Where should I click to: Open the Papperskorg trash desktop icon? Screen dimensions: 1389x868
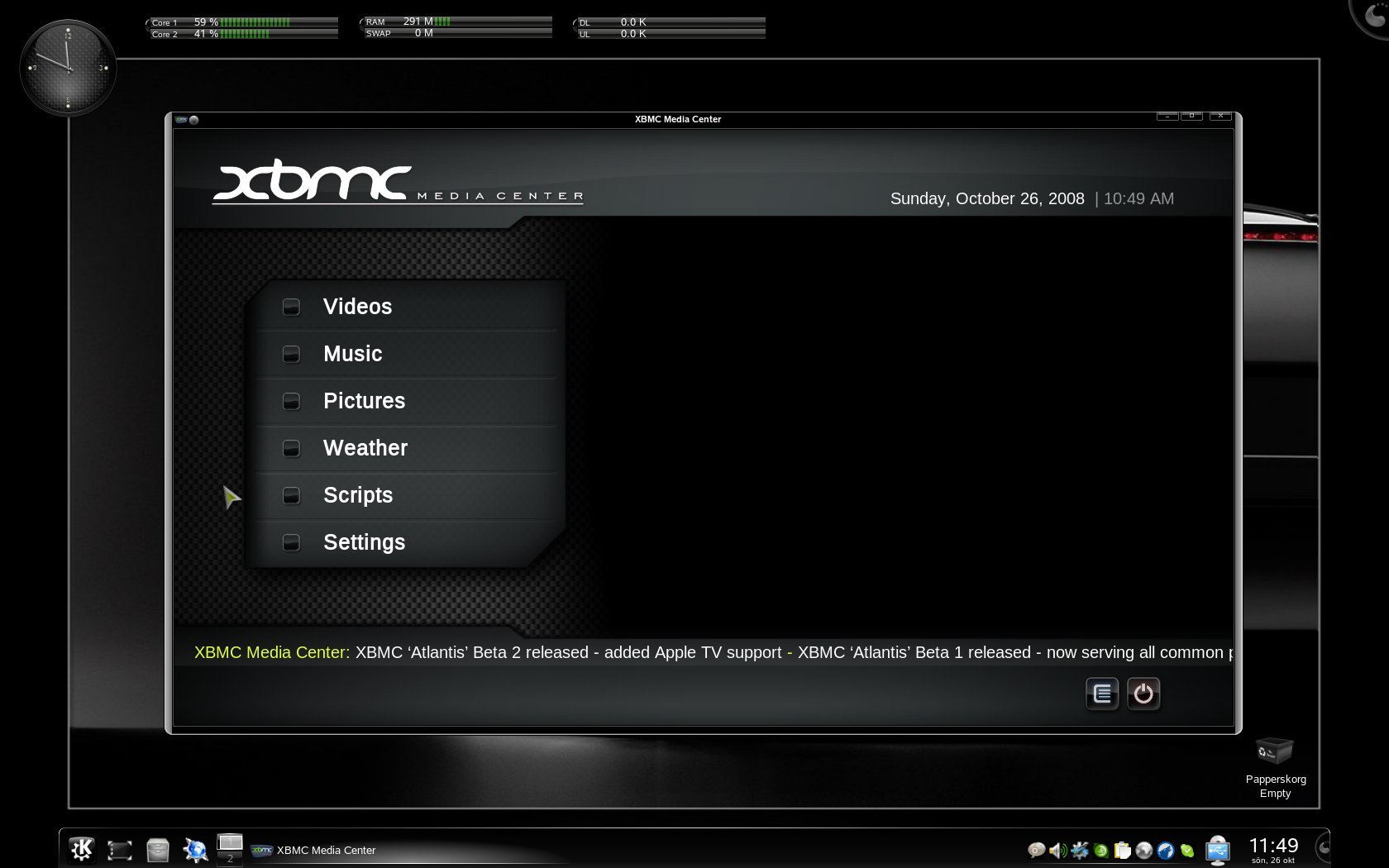[1275, 768]
